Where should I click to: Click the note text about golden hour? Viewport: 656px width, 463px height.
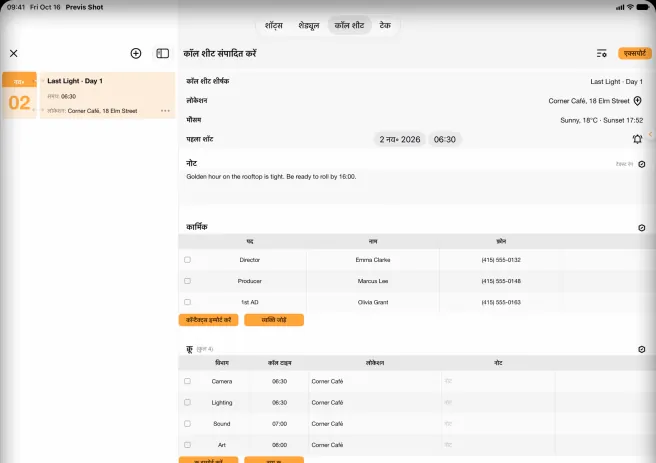click(x=271, y=177)
